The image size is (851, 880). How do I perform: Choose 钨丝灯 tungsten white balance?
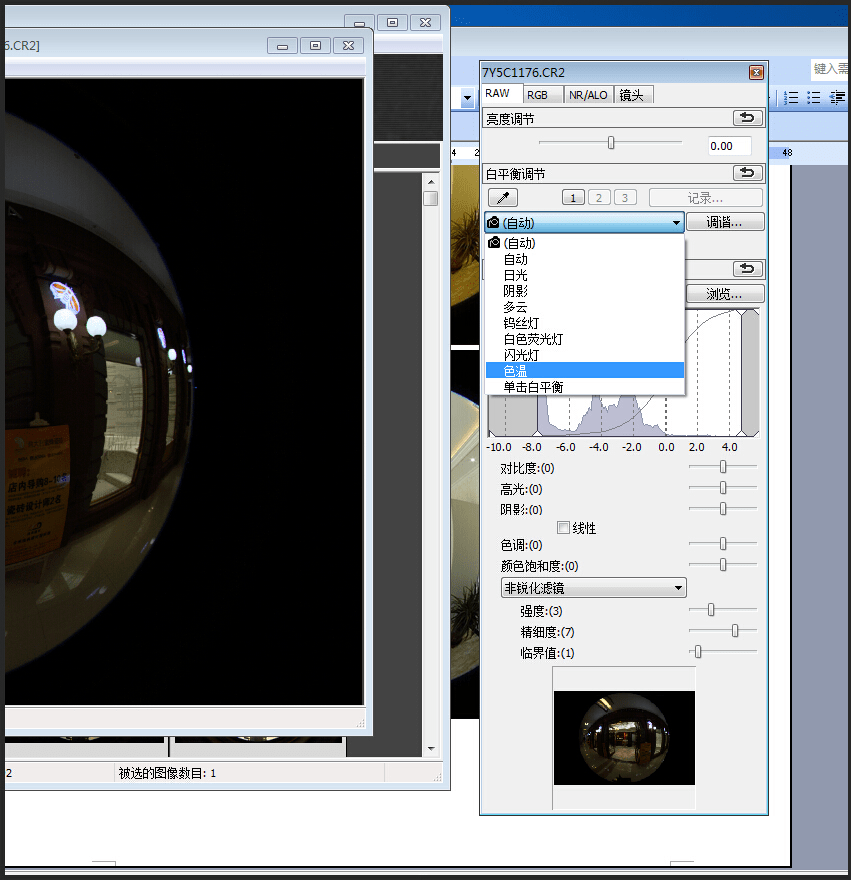point(584,323)
